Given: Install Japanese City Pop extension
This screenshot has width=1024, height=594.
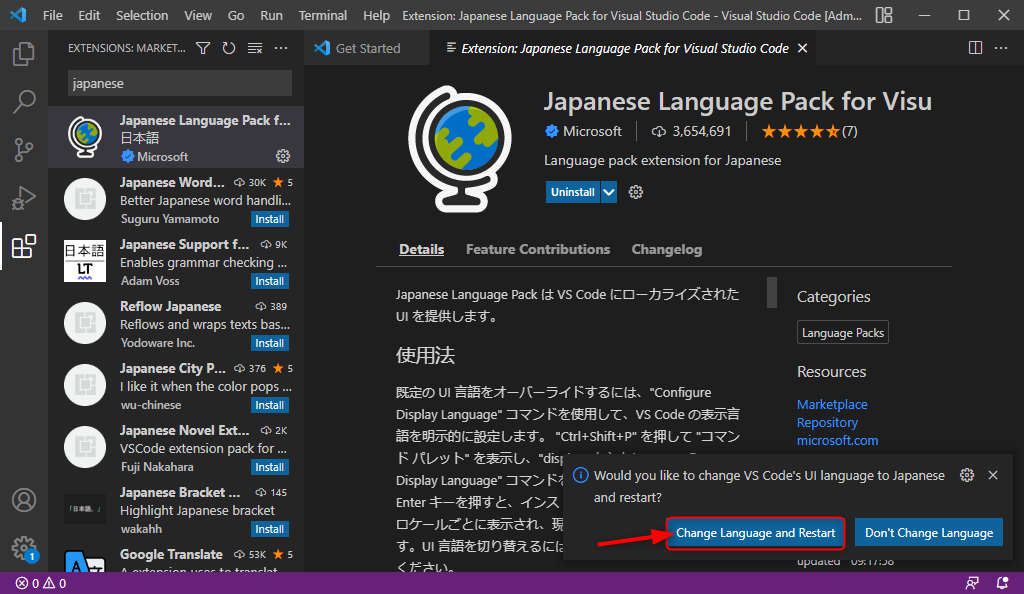Looking at the screenshot, I should [270, 405].
